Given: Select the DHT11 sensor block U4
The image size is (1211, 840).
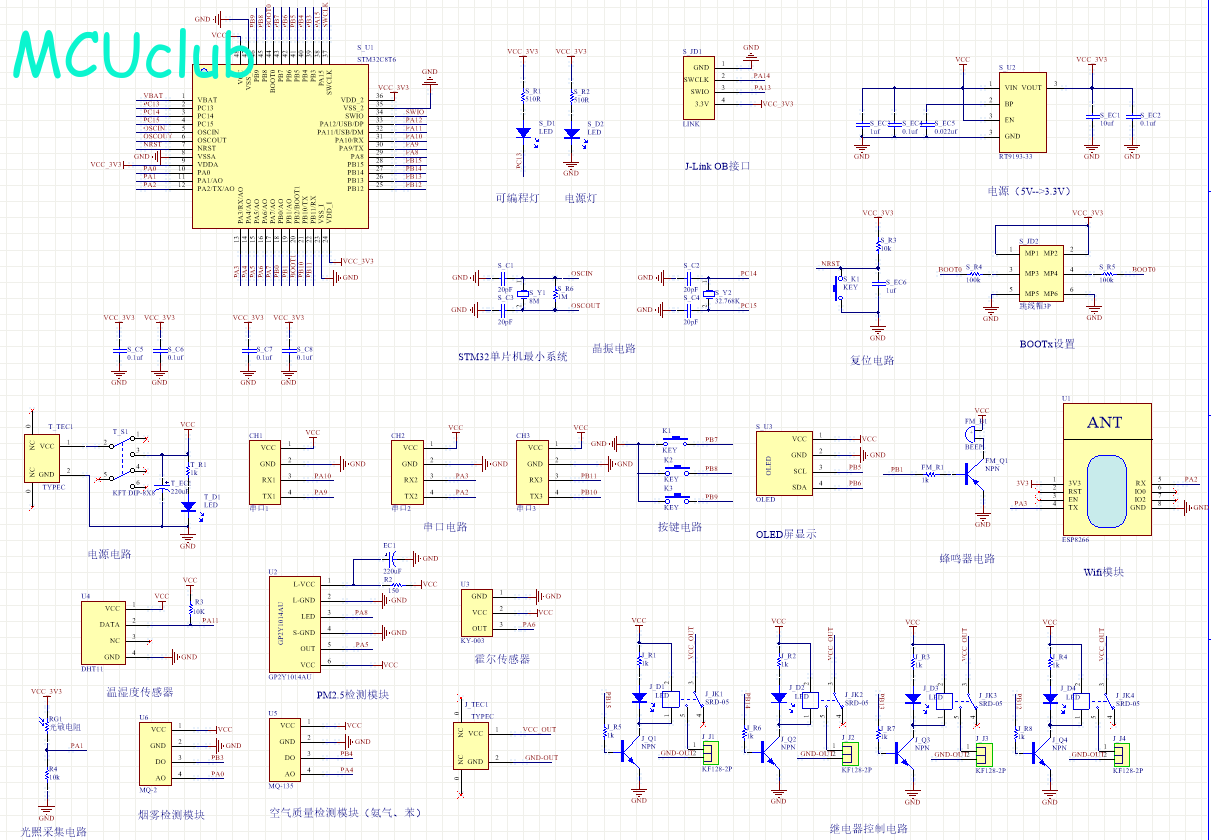Looking at the screenshot, I should [104, 632].
